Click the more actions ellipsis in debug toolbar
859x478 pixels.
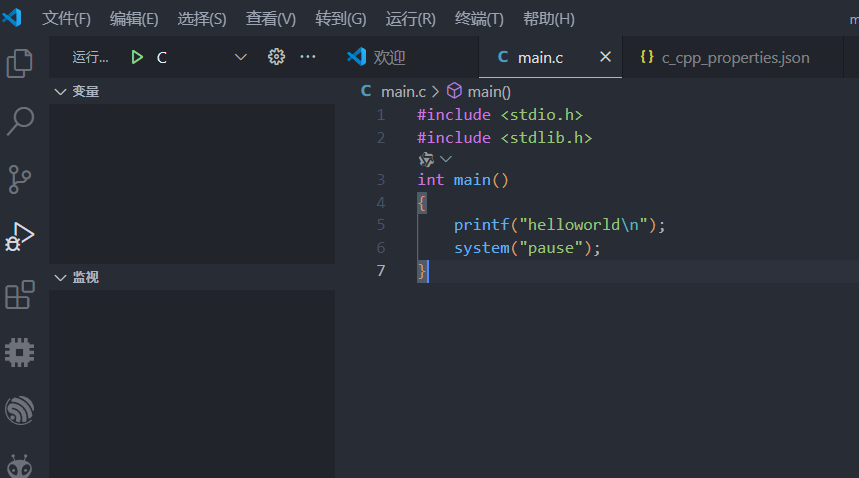click(x=308, y=57)
